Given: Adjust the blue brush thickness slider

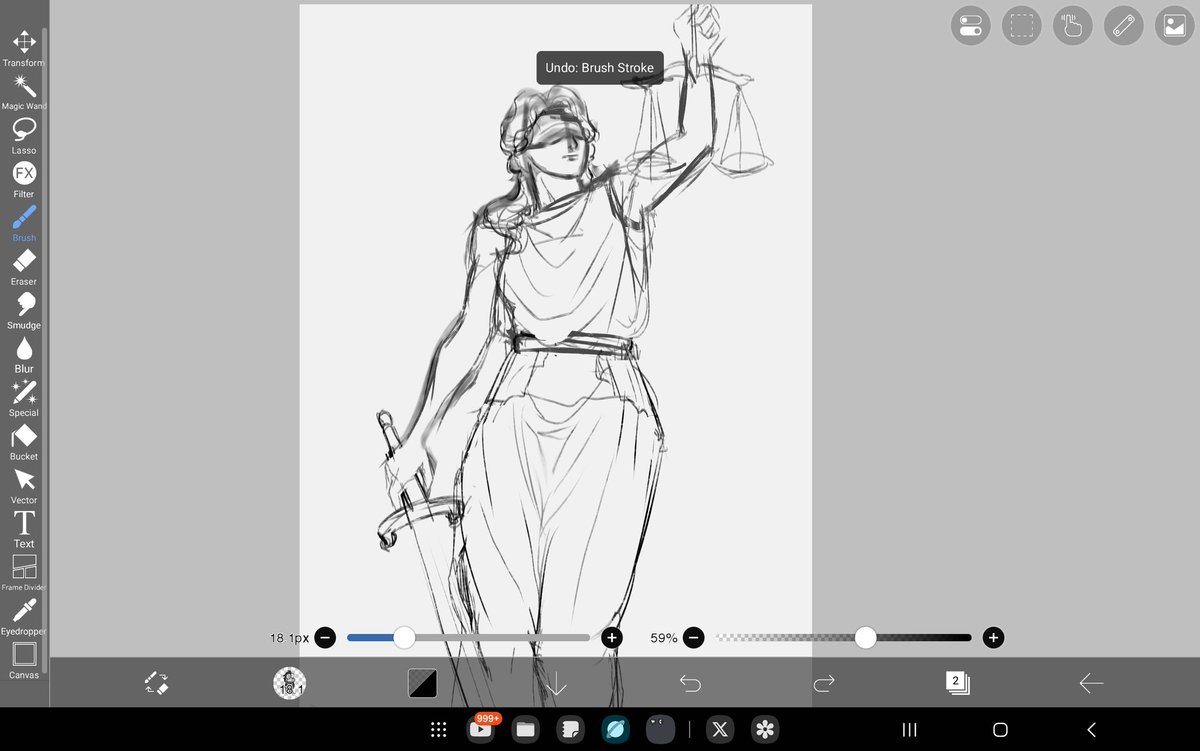Looking at the screenshot, I should coord(468,637).
